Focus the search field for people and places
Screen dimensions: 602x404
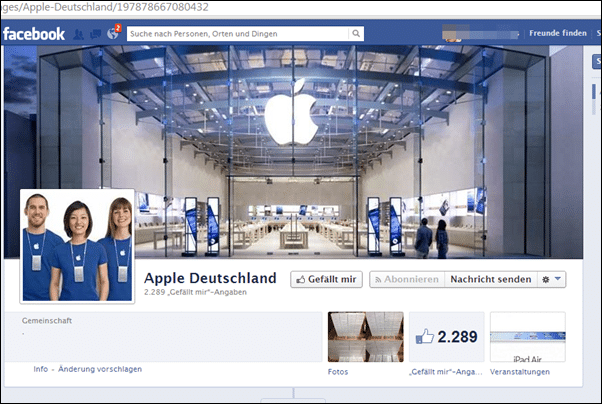238,34
